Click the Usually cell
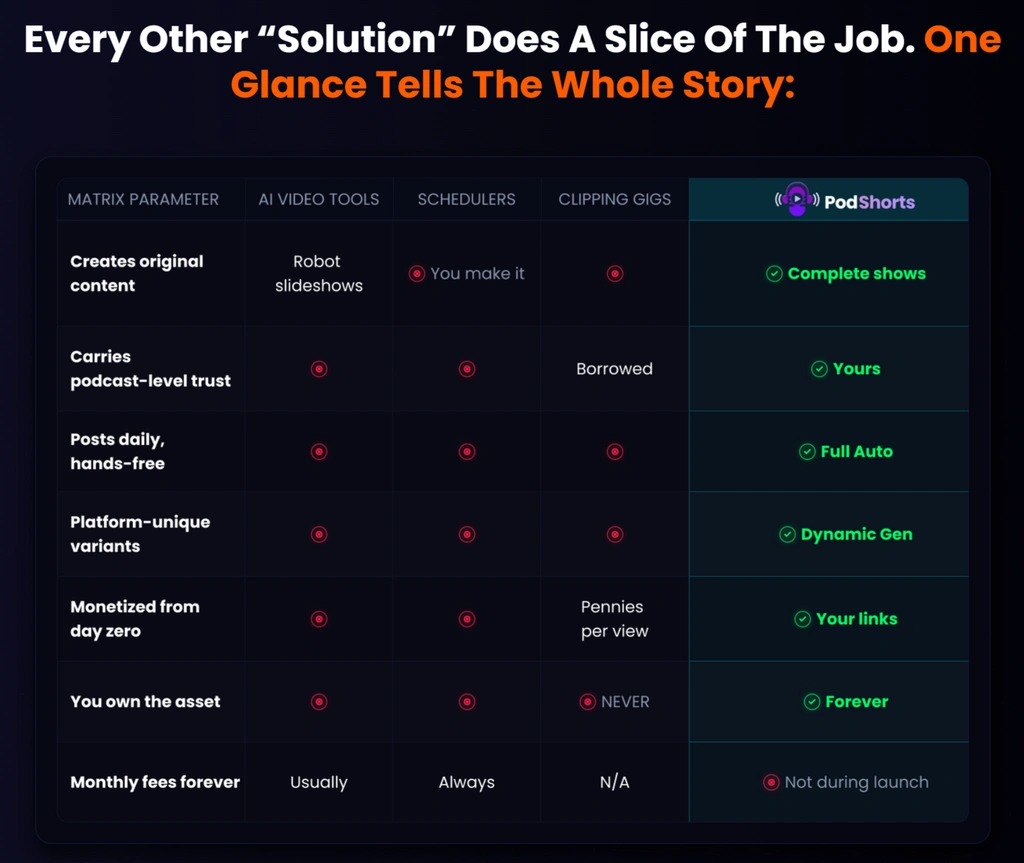This screenshot has height=863, width=1024. (x=319, y=782)
